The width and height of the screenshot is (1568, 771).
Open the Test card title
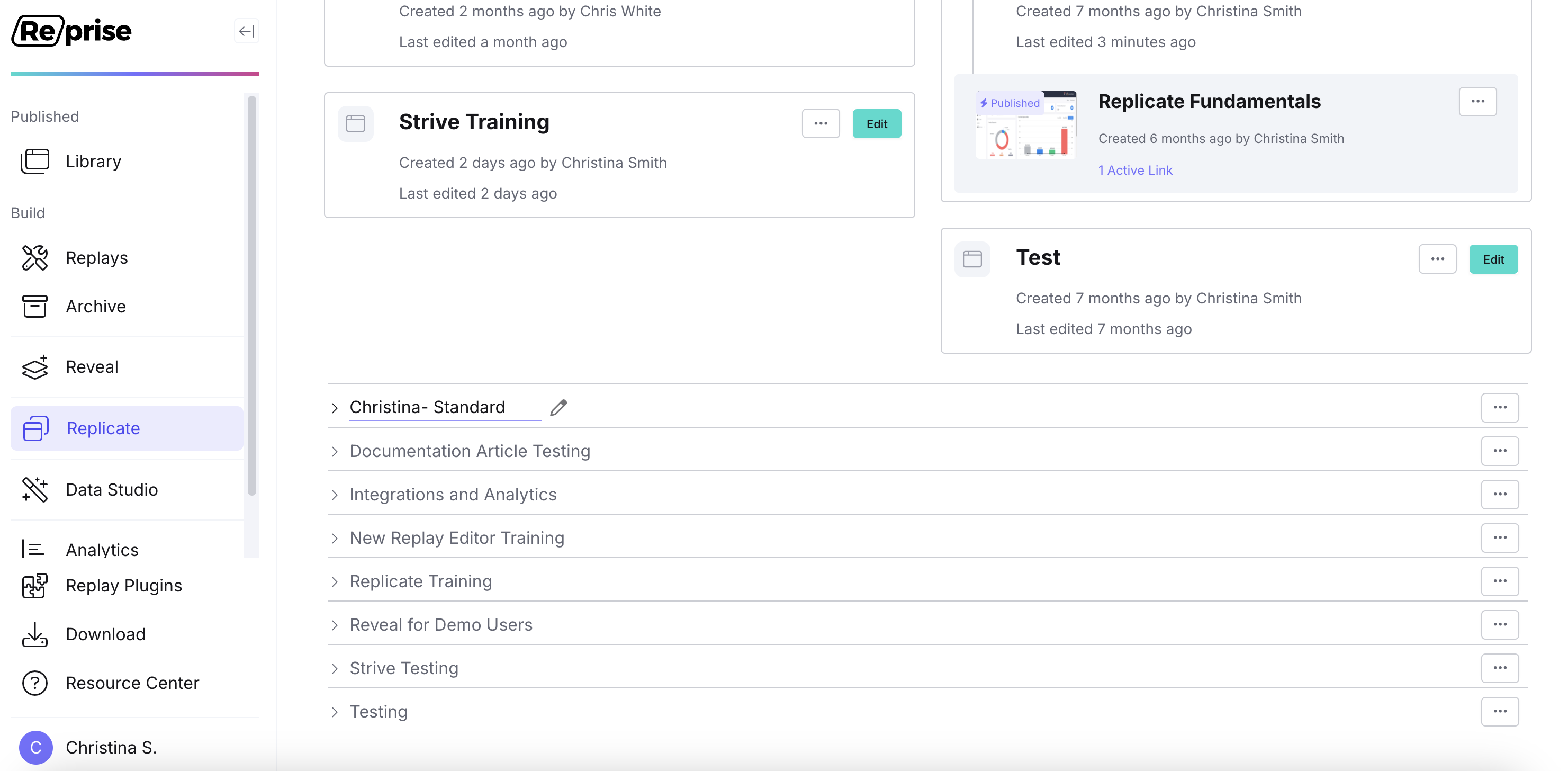(x=1038, y=257)
